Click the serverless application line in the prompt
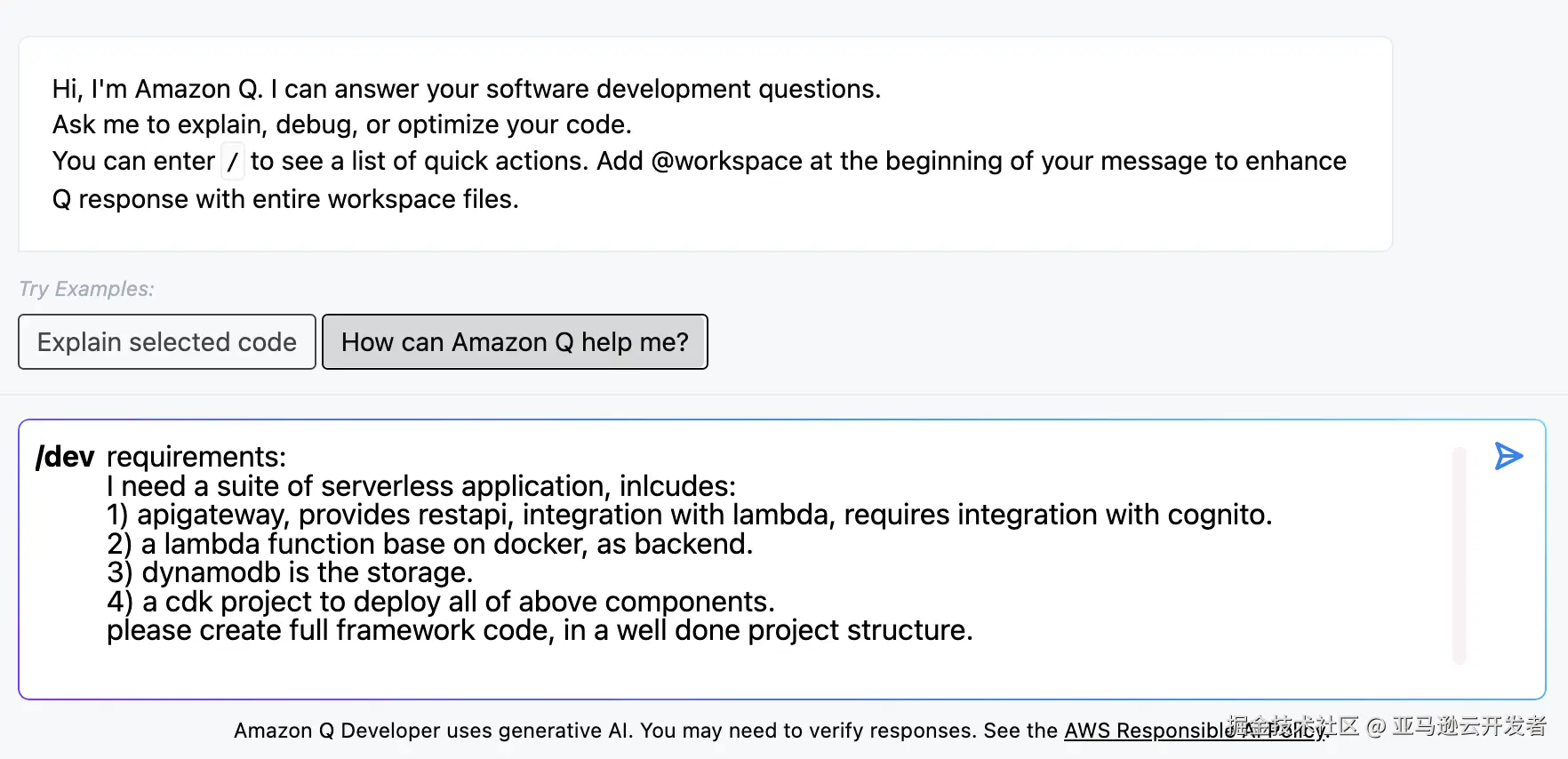The height and width of the screenshot is (759, 1568). (x=421, y=486)
